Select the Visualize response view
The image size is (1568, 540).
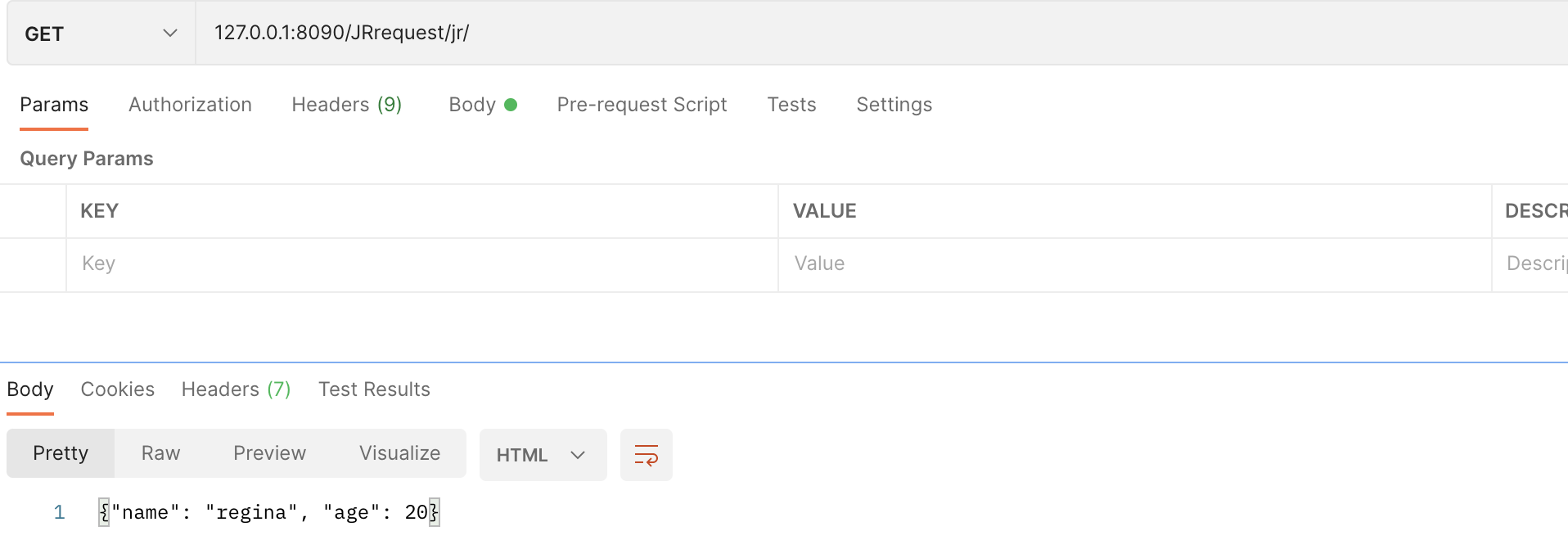[x=399, y=453]
